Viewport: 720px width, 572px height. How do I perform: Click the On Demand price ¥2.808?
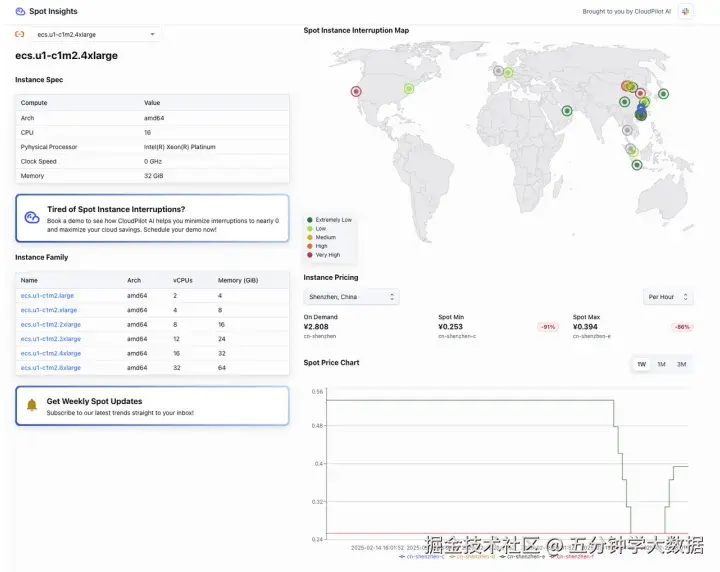point(316,327)
